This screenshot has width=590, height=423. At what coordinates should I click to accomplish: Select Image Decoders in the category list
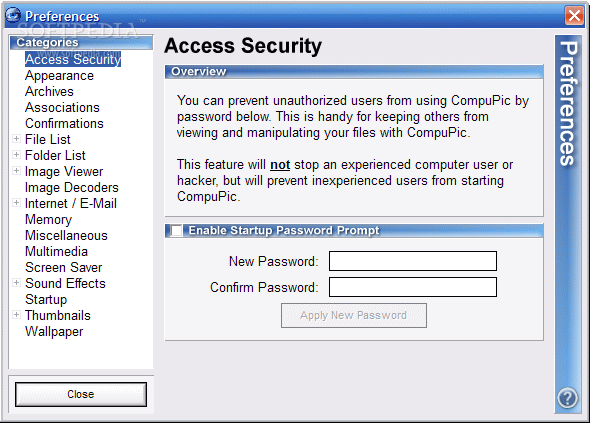pyautogui.click(x=72, y=187)
